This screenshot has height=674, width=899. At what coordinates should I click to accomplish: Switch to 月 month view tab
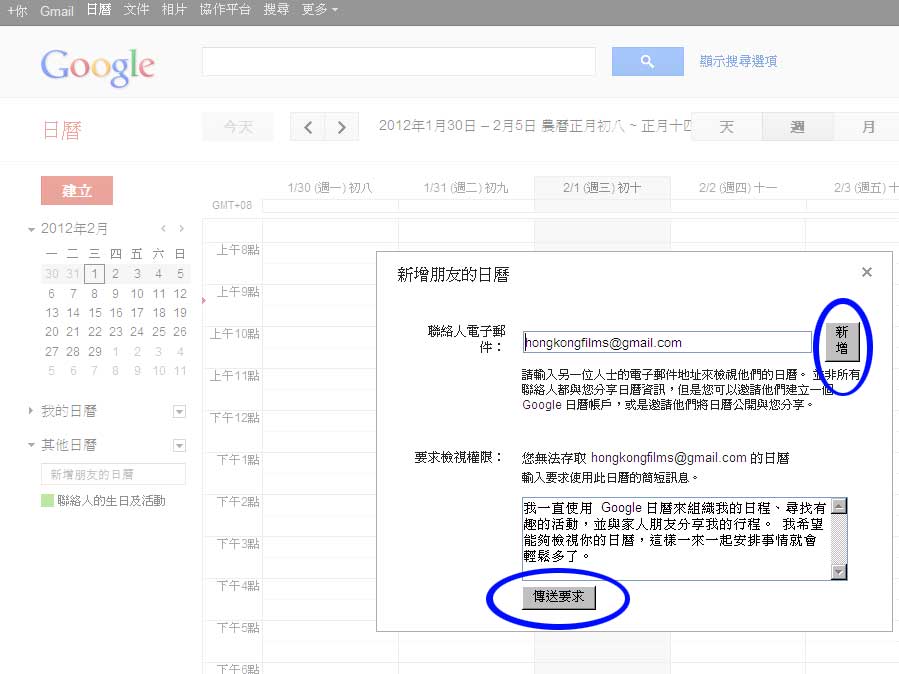point(868,127)
